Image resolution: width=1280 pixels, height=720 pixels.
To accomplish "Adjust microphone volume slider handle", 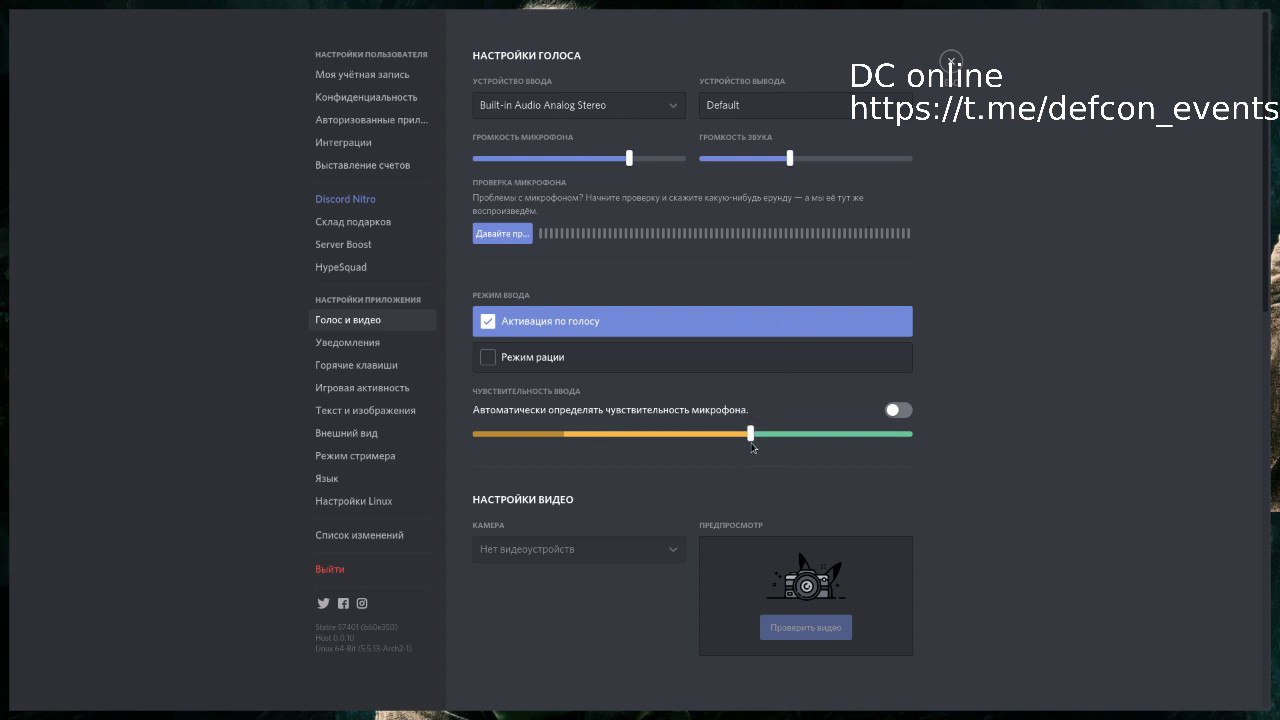I will coord(629,158).
